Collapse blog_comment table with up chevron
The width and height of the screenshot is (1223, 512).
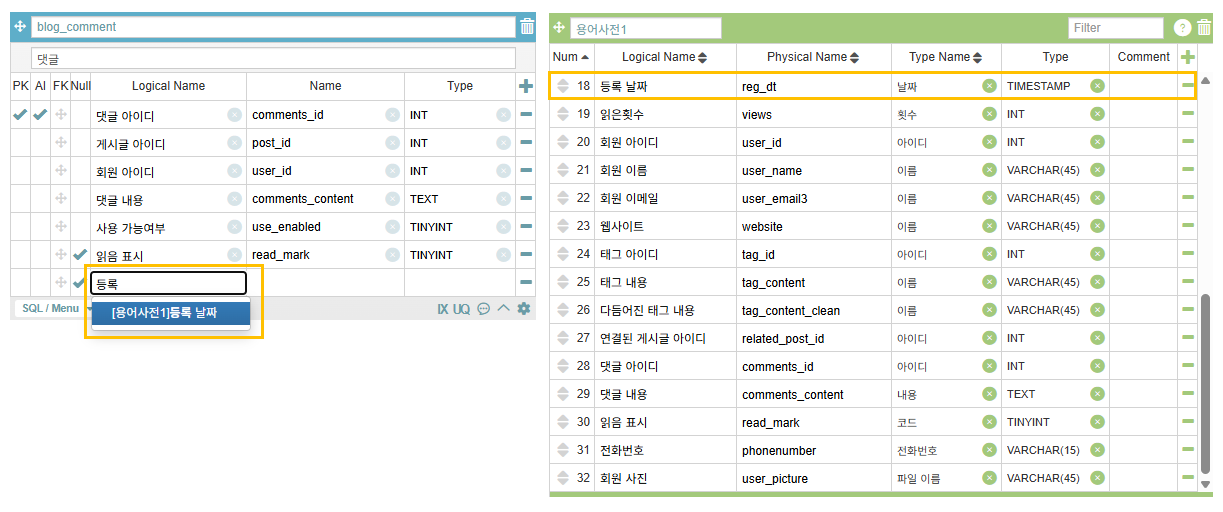click(504, 309)
